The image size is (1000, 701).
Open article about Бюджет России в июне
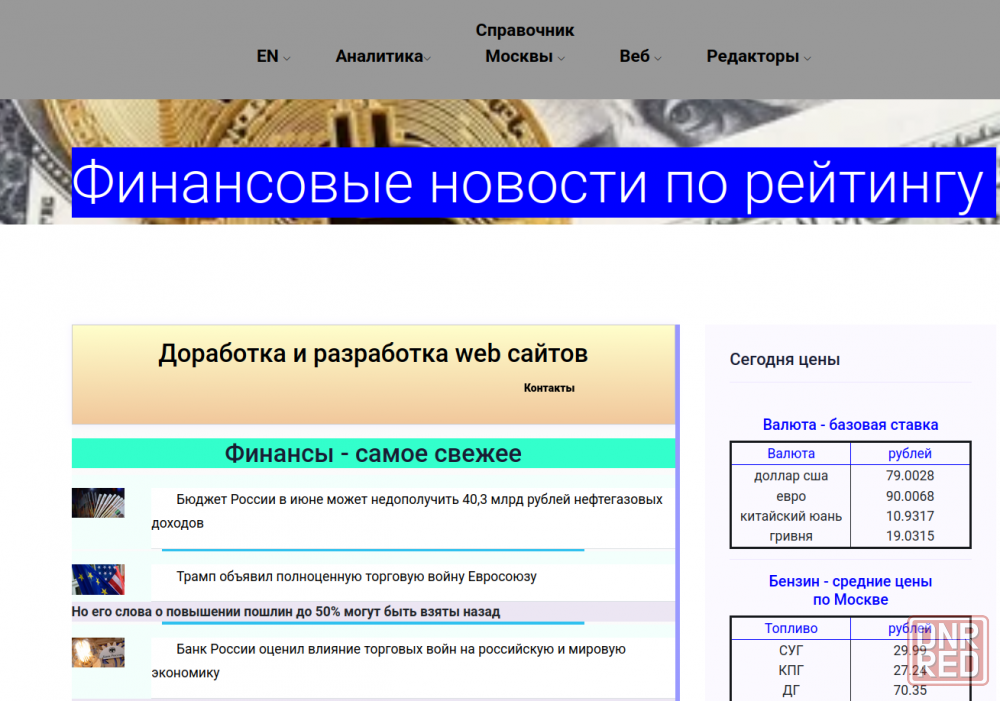pos(407,511)
